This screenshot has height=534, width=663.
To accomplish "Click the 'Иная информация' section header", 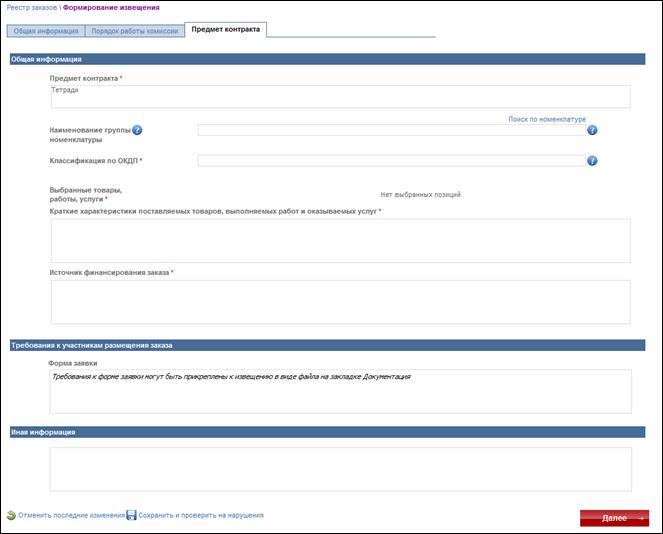I will coord(328,432).
